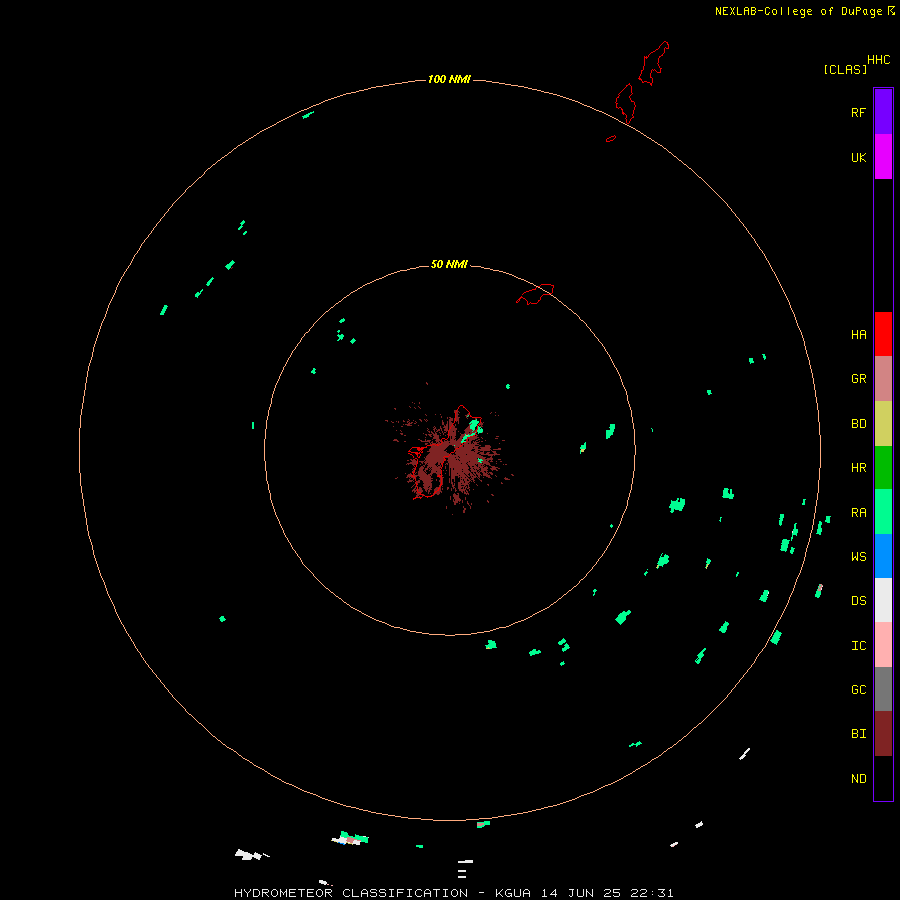Click the NEXLAB-College of DuPage text

point(798,11)
